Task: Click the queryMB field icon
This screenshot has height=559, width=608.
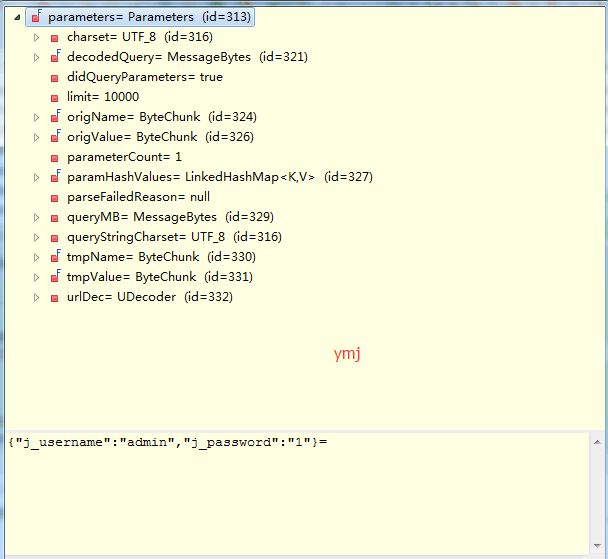Action: pyautogui.click(x=55, y=218)
